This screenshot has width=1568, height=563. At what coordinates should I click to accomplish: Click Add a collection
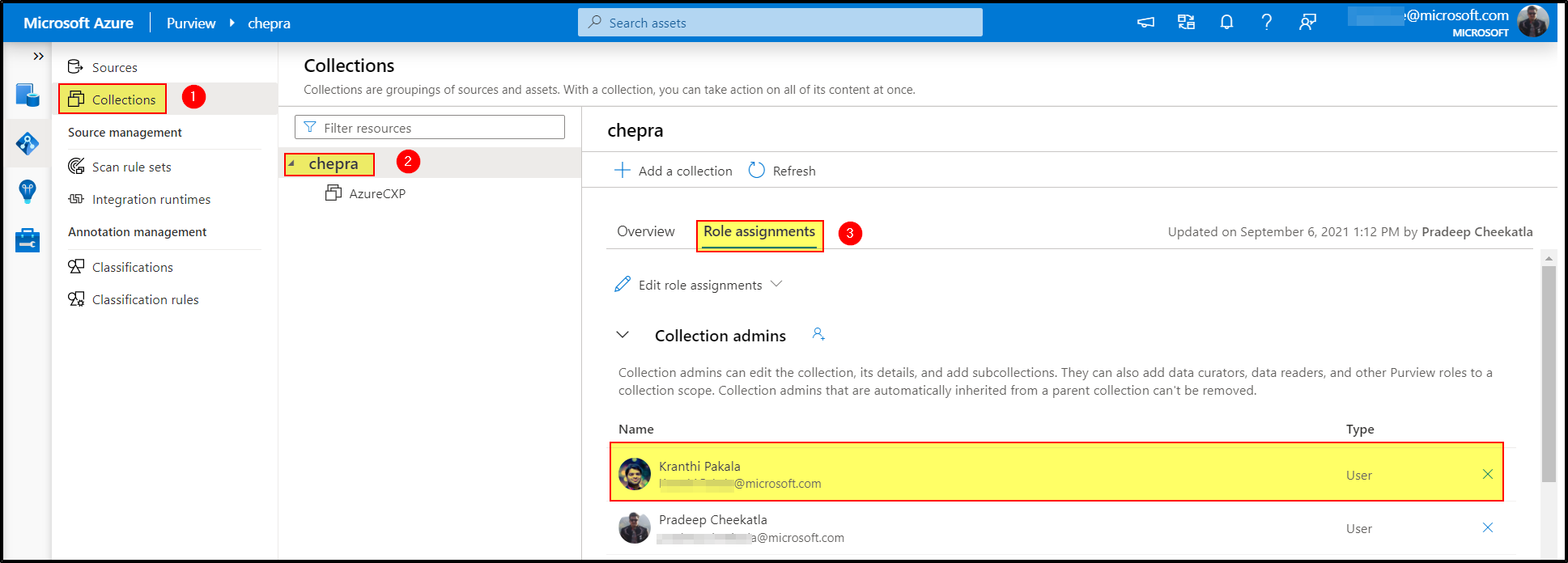(674, 171)
